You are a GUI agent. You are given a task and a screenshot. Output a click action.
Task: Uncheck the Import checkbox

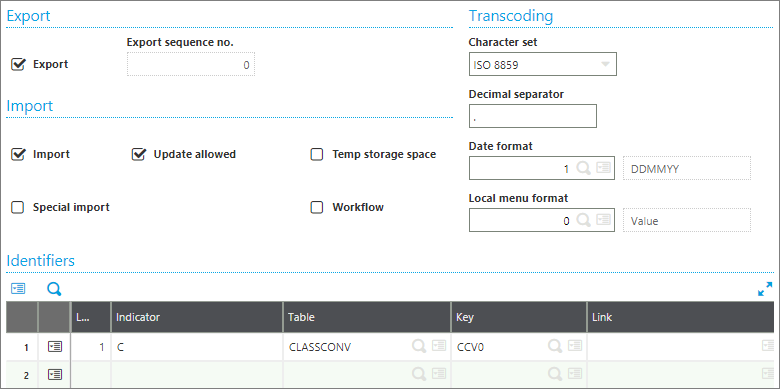coord(18,154)
